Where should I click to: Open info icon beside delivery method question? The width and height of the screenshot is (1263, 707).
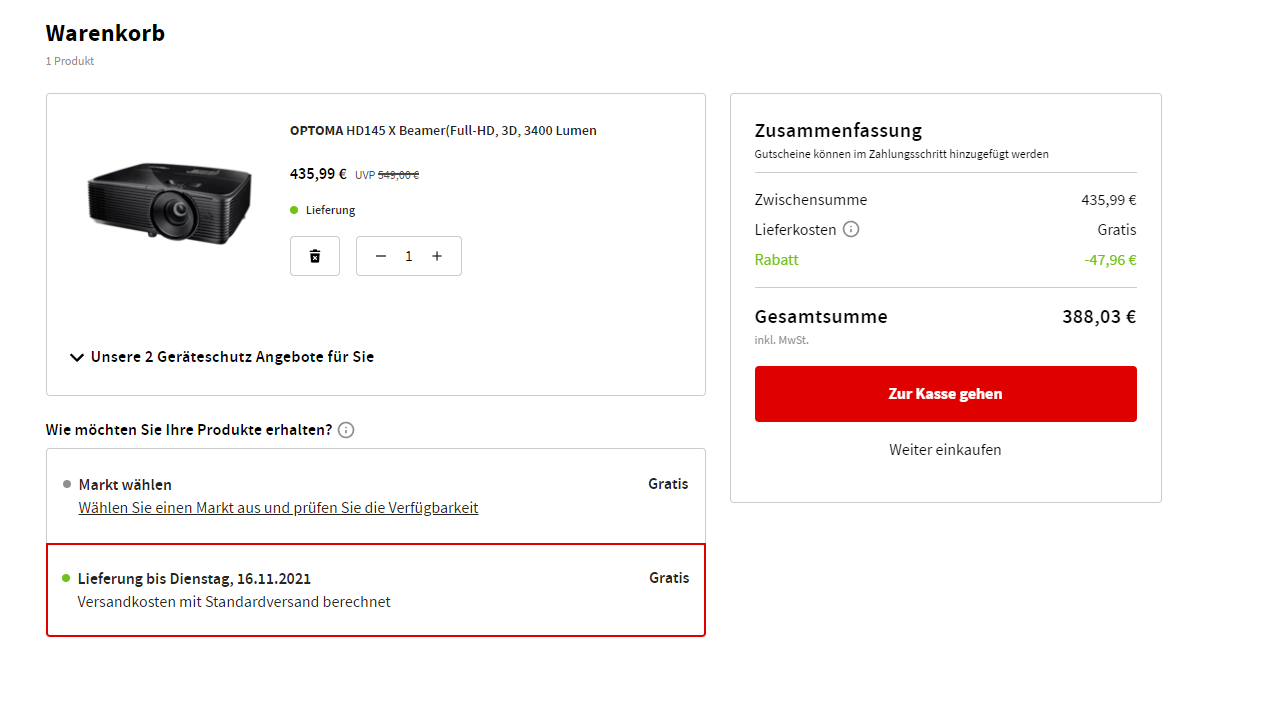click(346, 430)
